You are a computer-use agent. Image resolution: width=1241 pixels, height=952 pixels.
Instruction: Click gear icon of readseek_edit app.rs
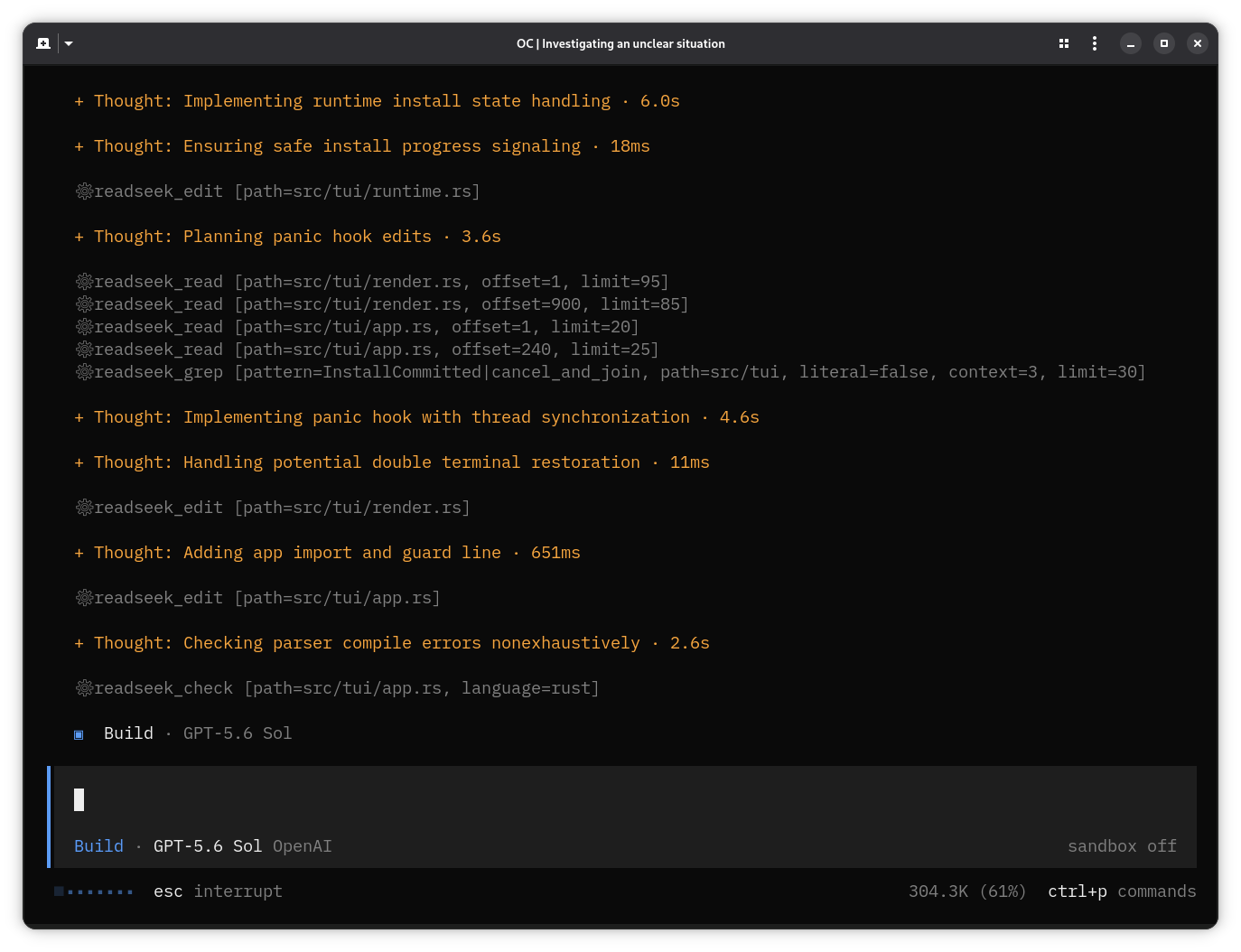(x=84, y=598)
